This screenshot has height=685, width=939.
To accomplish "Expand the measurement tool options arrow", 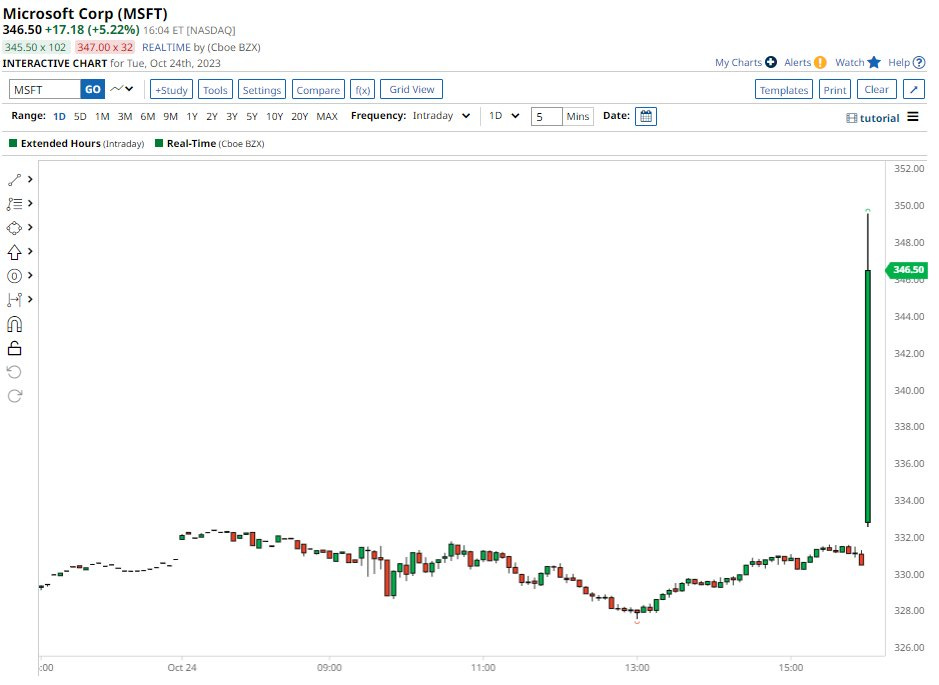I will coord(31,300).
